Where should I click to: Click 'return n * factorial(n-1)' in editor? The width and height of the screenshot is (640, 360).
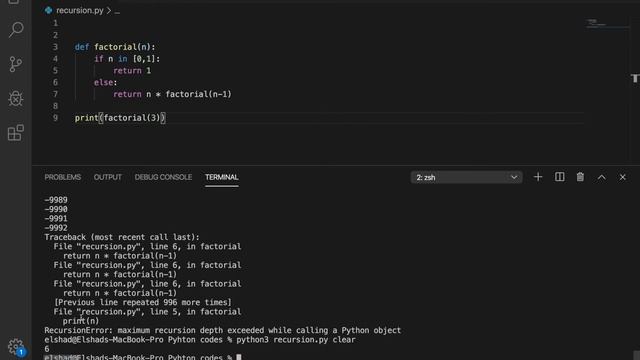pos(172,94)
